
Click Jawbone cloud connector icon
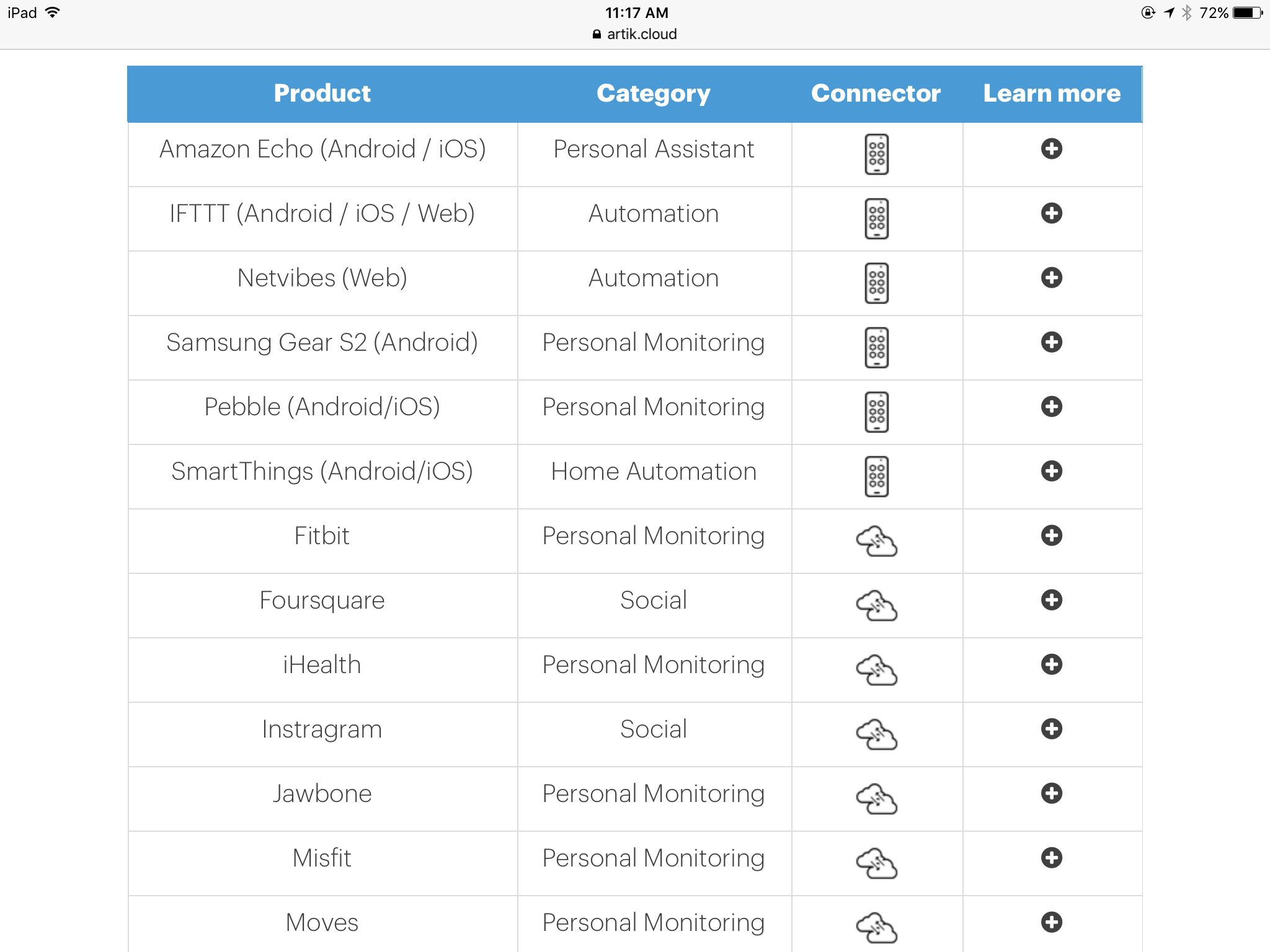876,799
